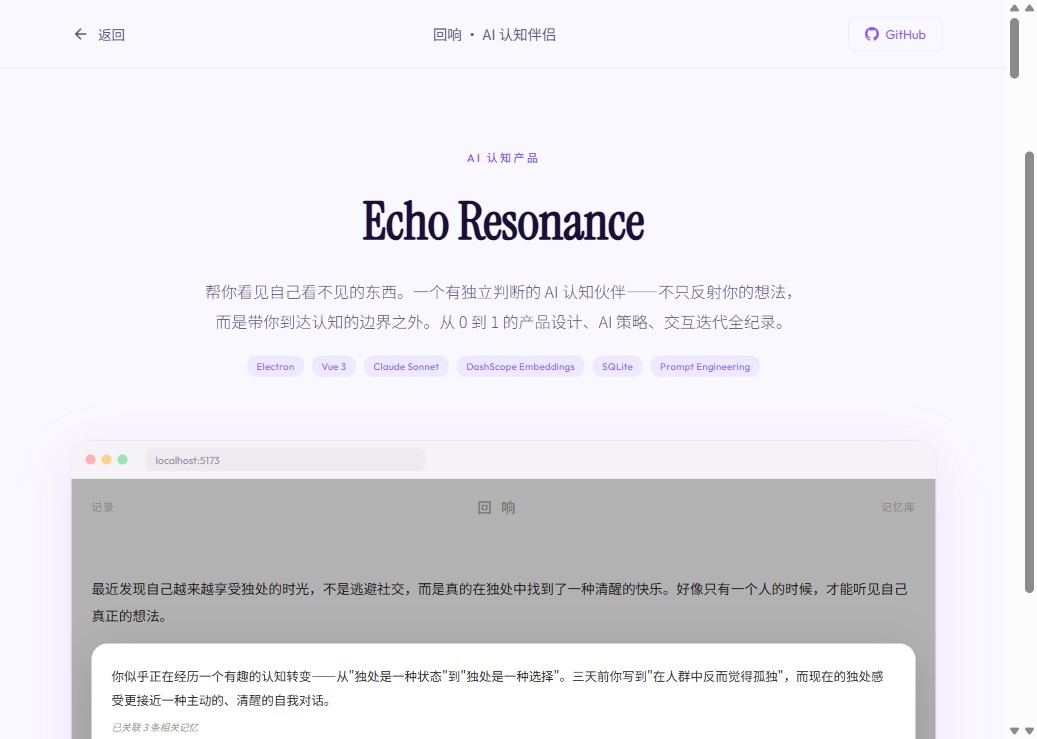Click the back arrow icon in the header
Viewport: 1037px width, 739px height.
pyautogui.click(x=80, y=34)
